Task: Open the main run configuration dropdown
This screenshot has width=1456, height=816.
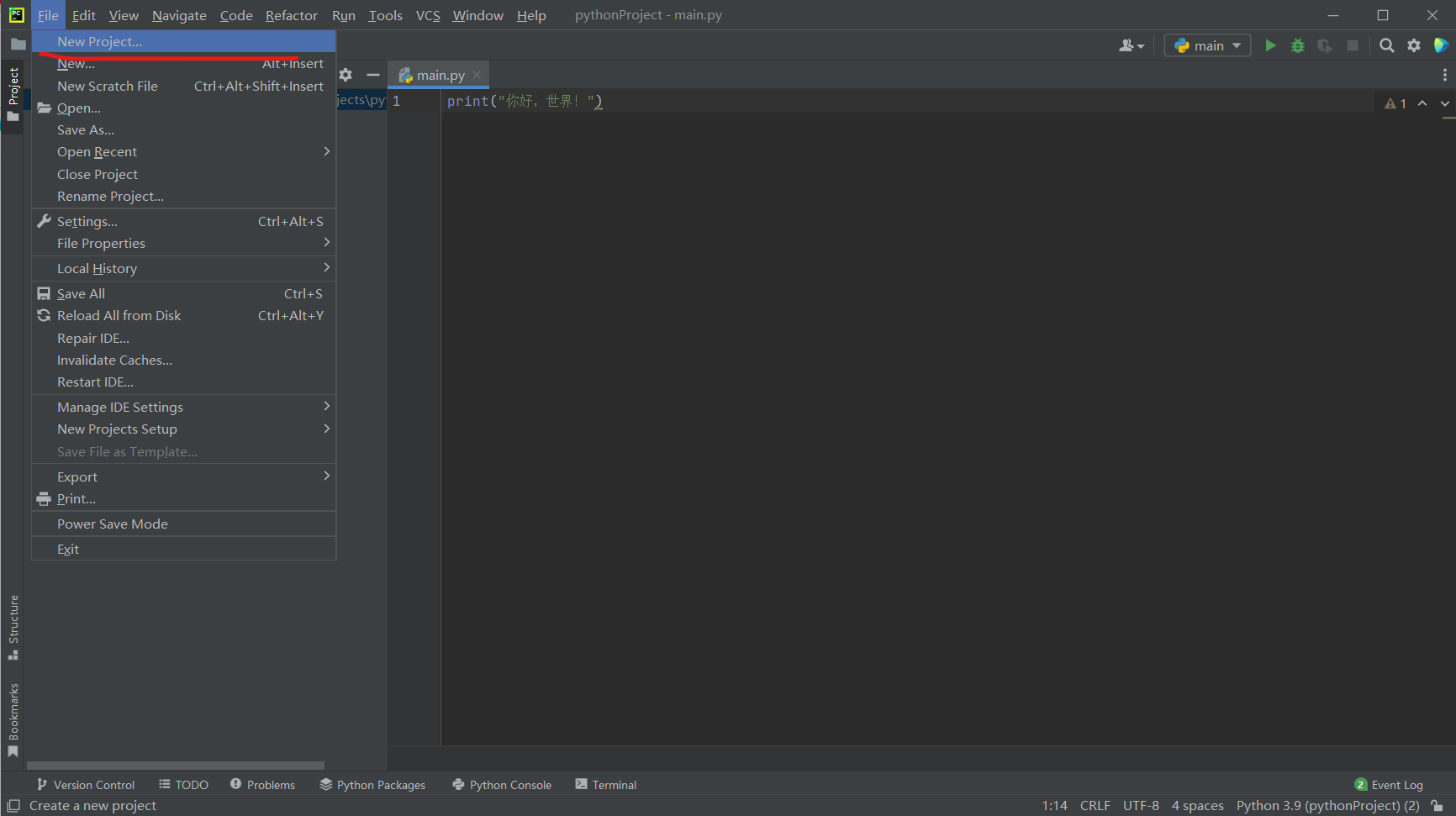Action: (x=1207, y=45)
